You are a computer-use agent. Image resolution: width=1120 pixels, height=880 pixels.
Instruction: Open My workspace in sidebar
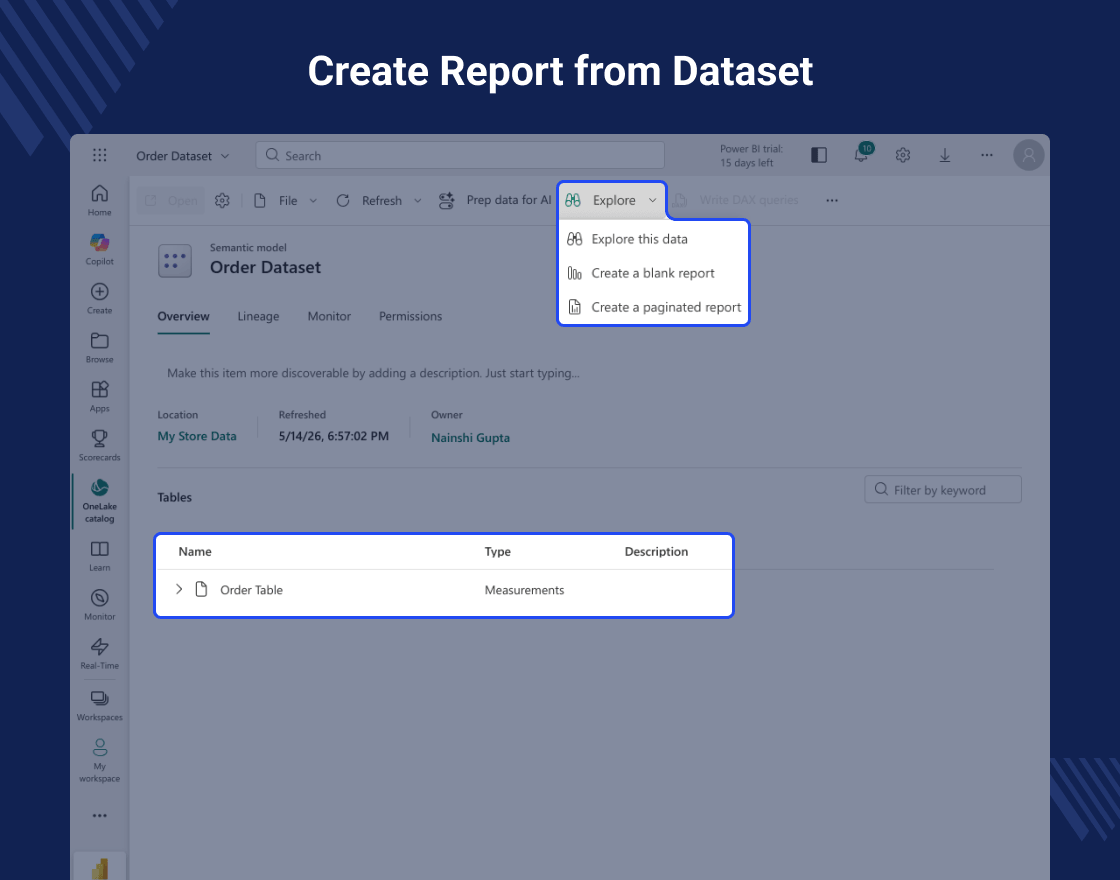point(99,760)
